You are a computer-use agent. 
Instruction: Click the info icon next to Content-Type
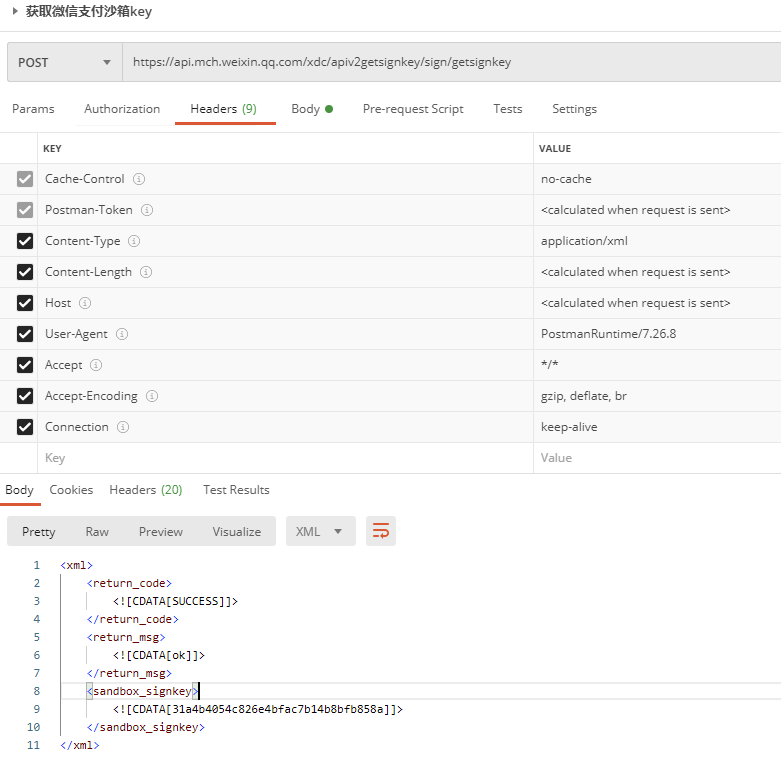point(134,241)
